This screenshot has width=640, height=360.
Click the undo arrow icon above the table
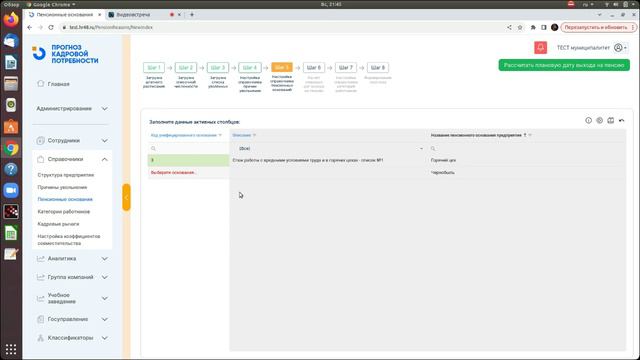click(x=621, y=120)
